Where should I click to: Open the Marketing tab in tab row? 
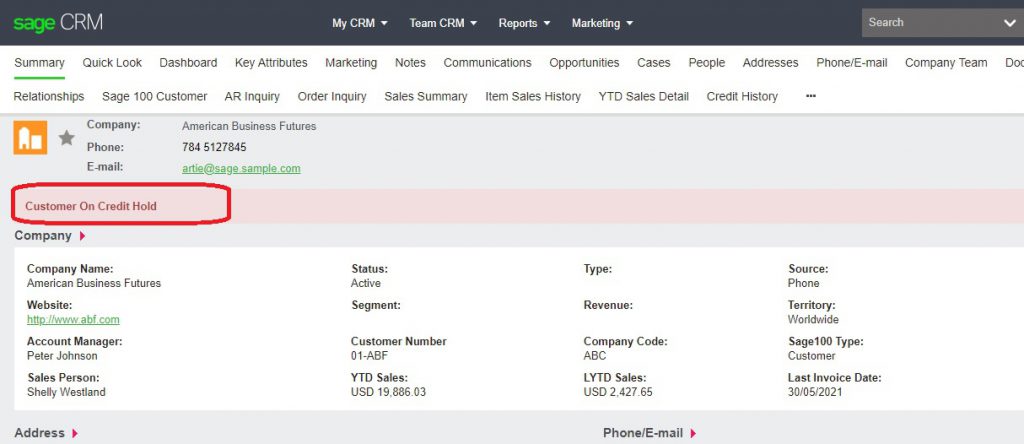pyautogui.click(x=351, y=63)
